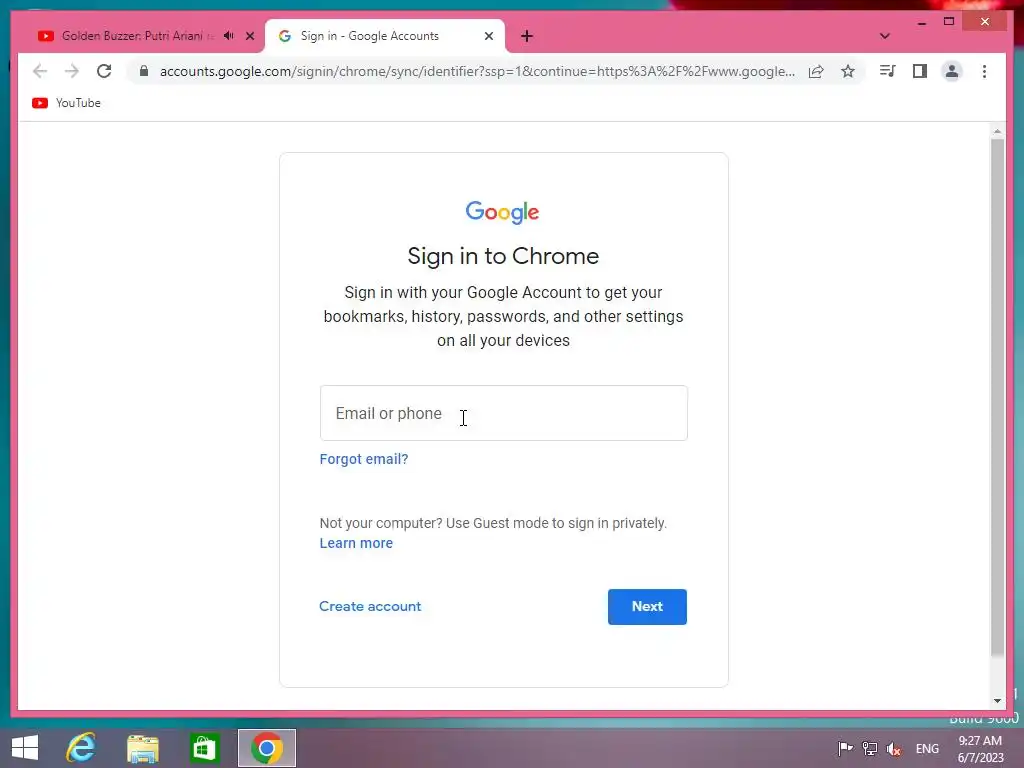Click the muted volume tray icon
The width and height of the screenshot is (1024, 768).
(x=893, y=748)
